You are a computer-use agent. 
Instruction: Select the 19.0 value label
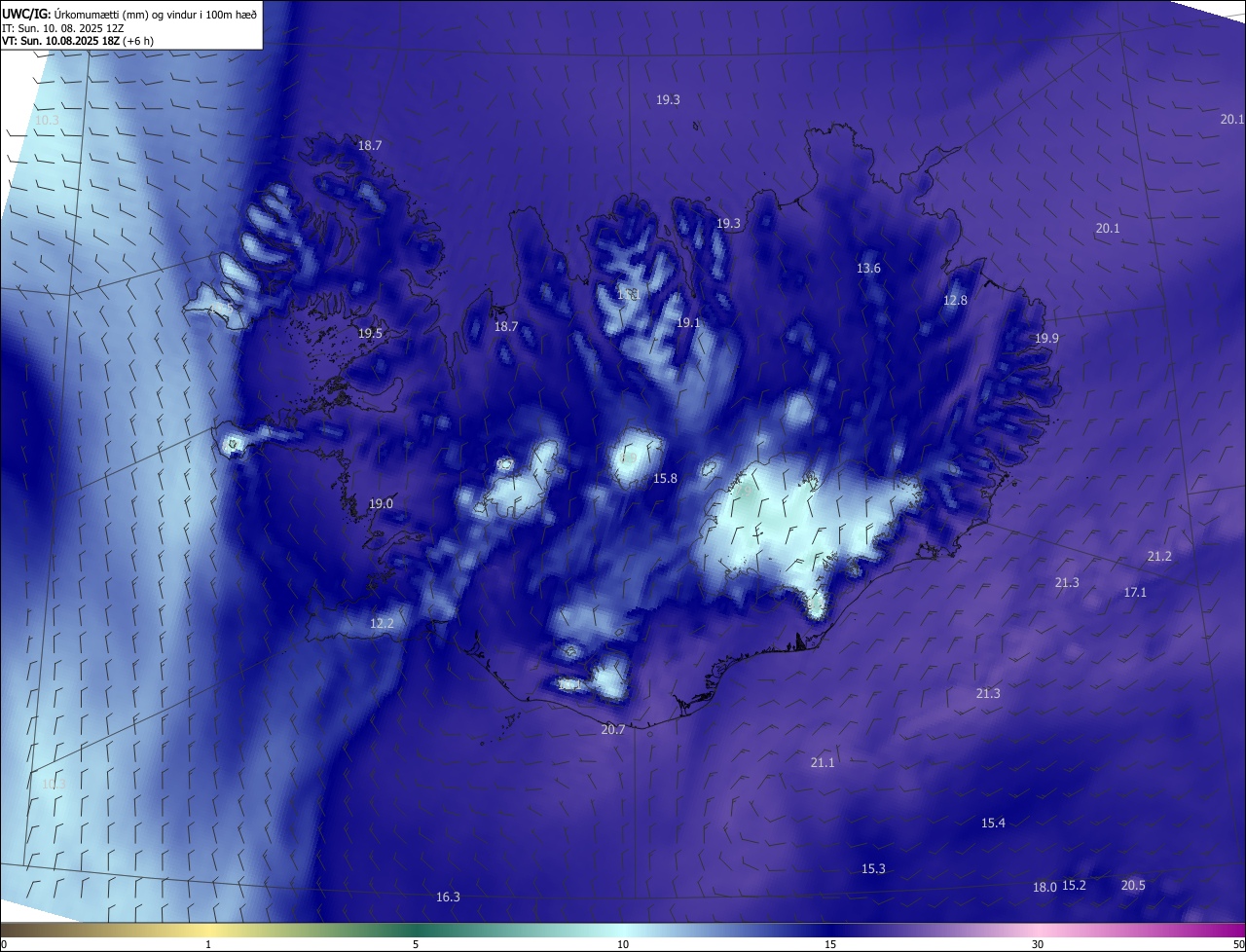click(x=381, y=504)
